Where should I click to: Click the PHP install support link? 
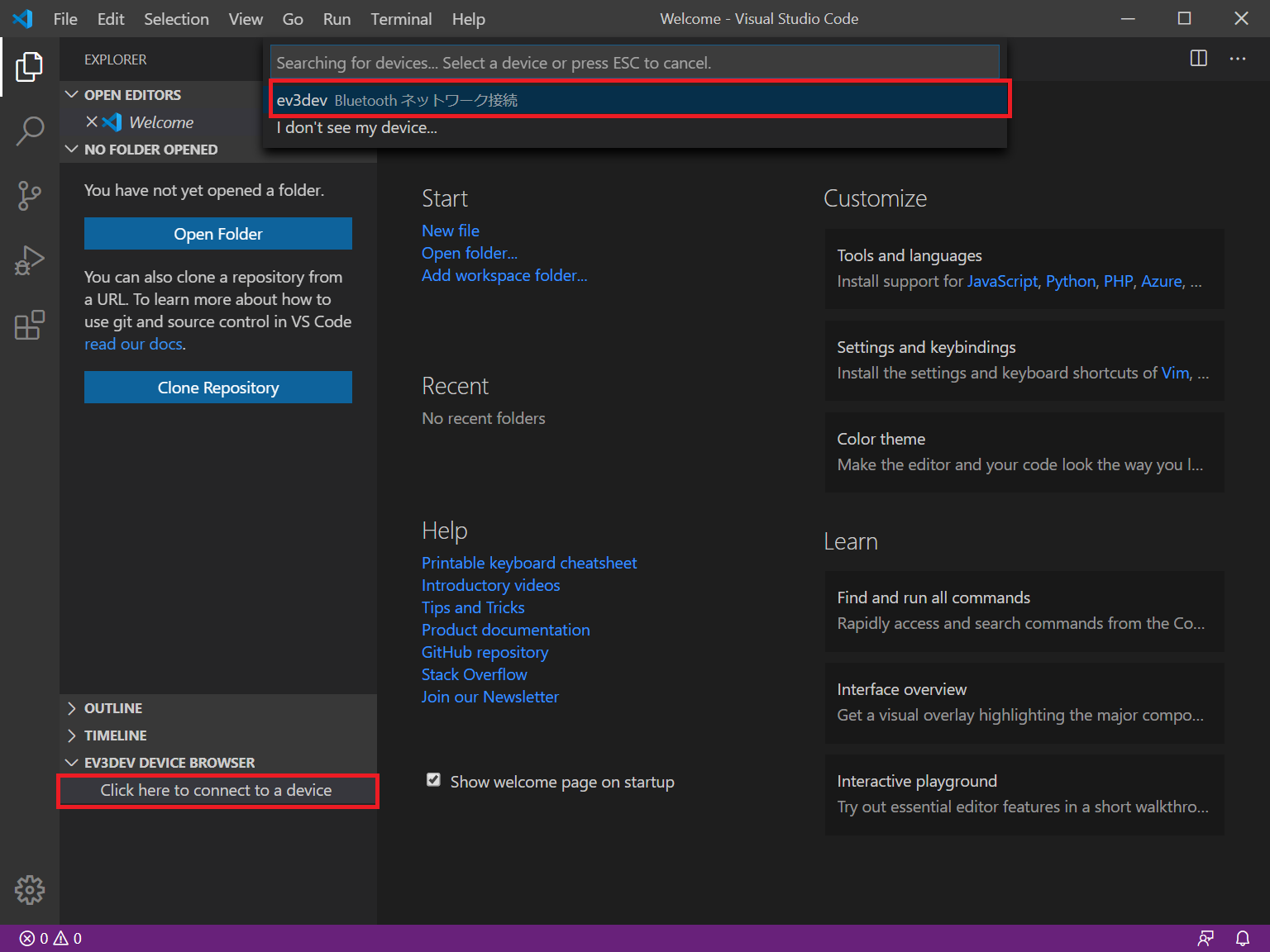click(x=1118, y=281)
